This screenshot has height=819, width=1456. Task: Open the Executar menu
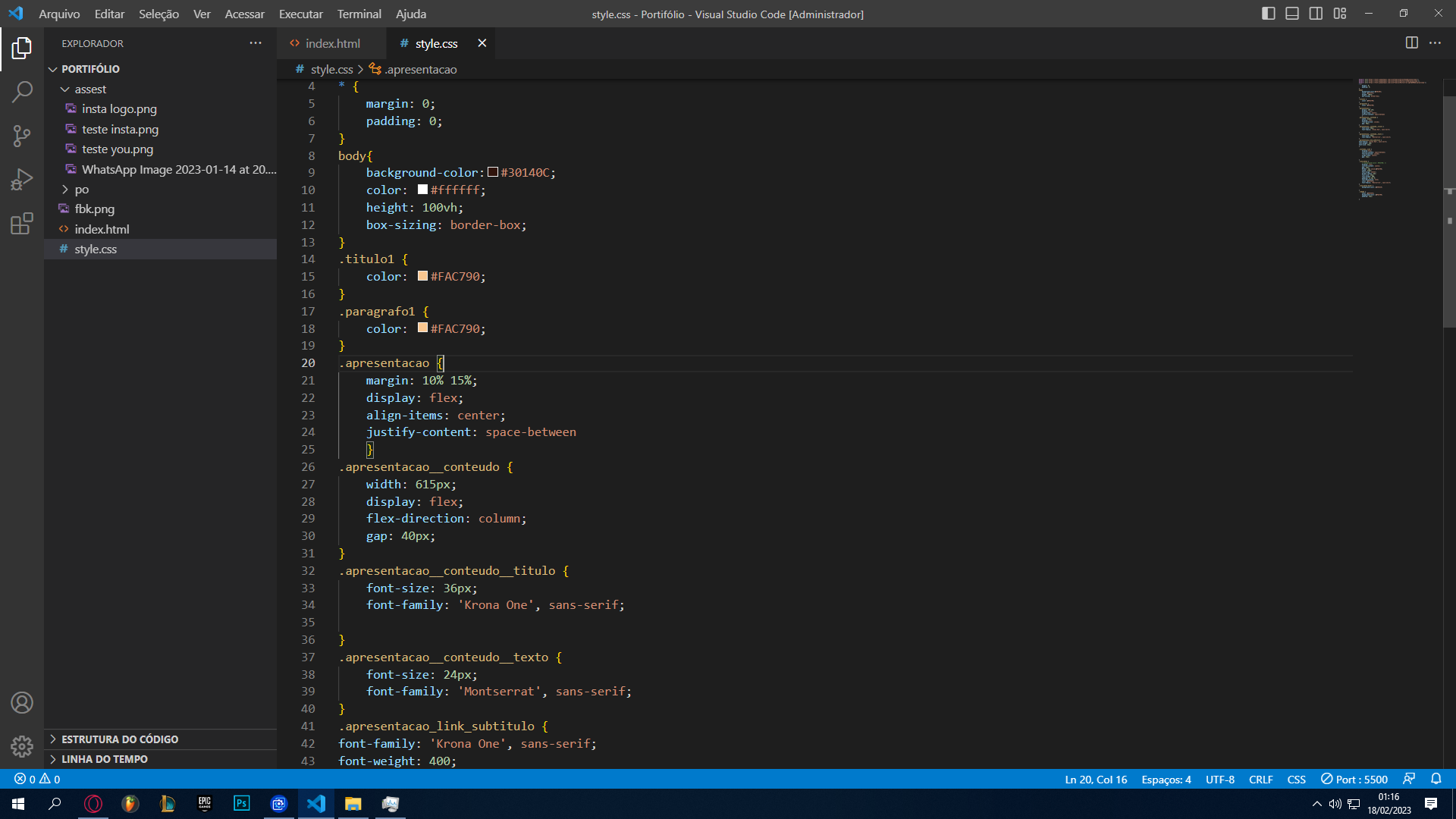(300, 14)
